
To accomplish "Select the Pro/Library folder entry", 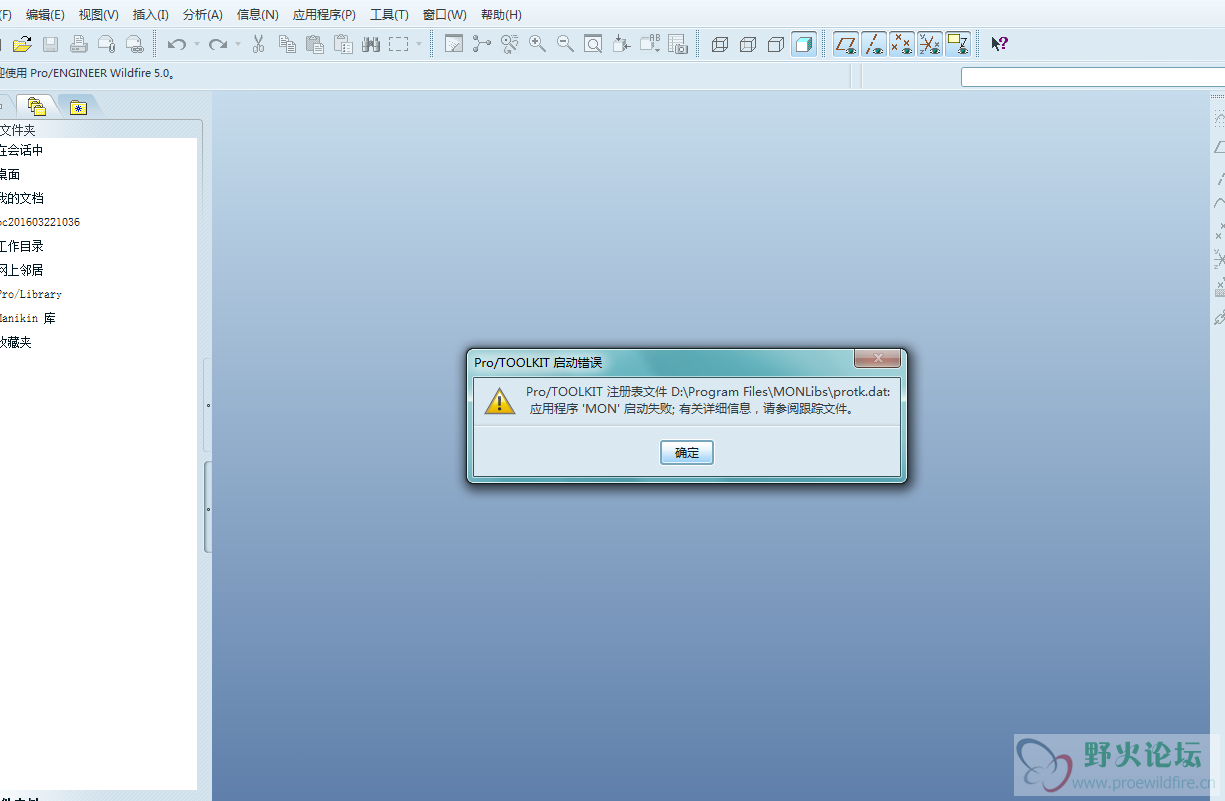I will click(x=31, y=294).
